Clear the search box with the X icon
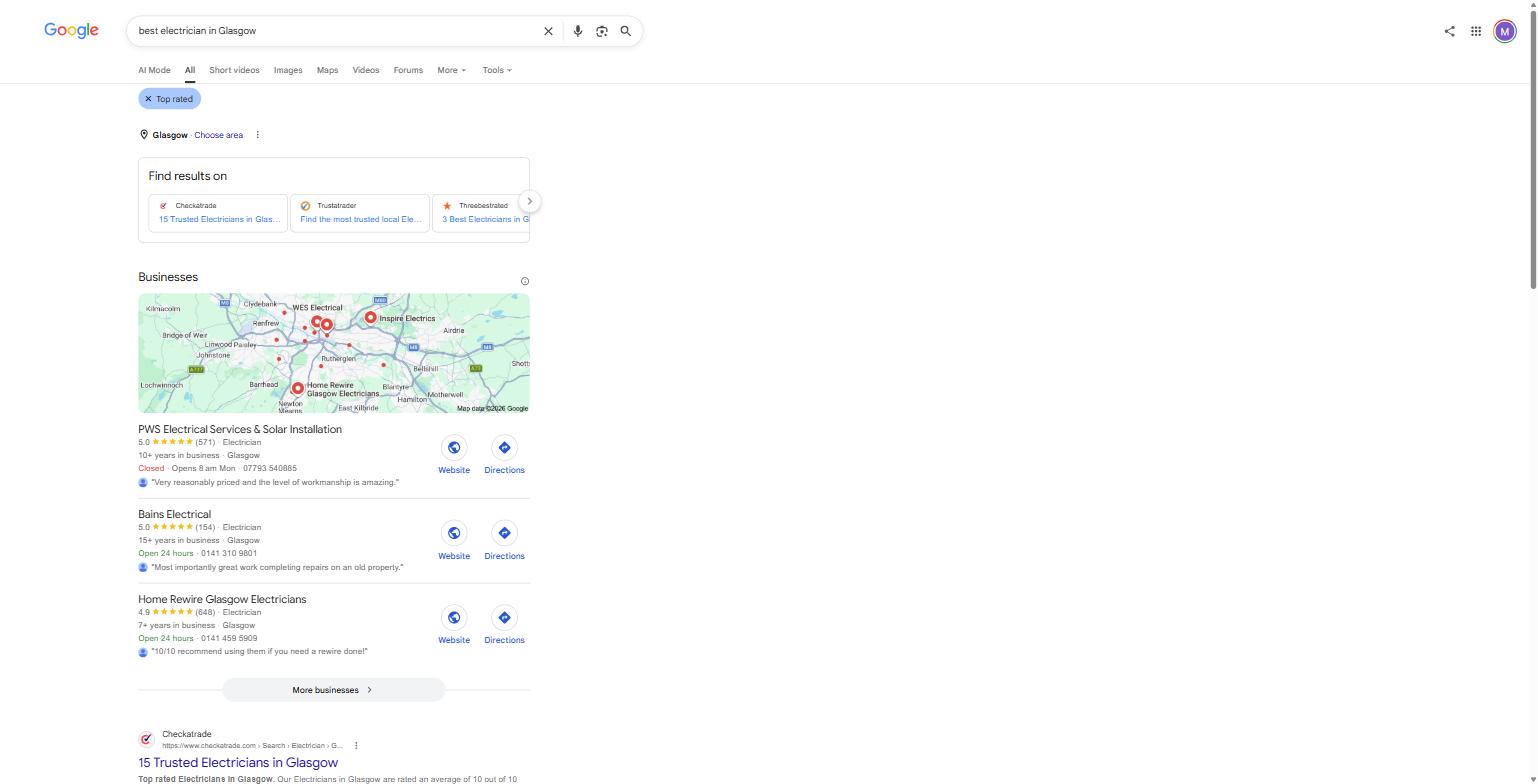The width and height of the screenshot is (1538, 784). point(548,31)
